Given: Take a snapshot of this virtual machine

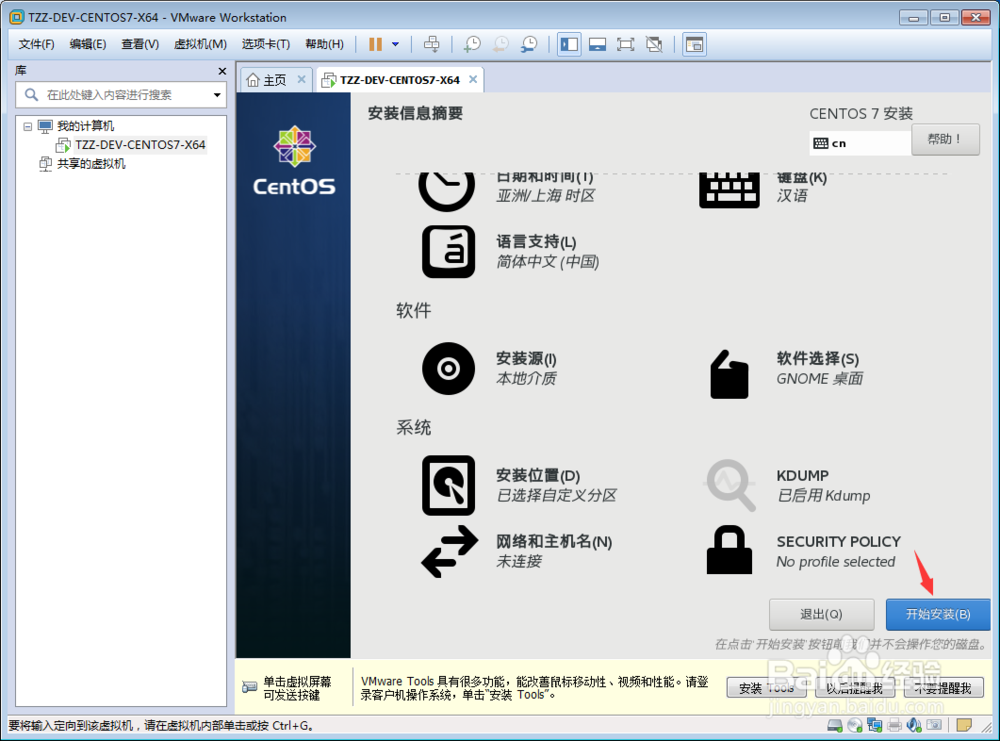Looking at the screenshot, I should [x=472, y=44].
